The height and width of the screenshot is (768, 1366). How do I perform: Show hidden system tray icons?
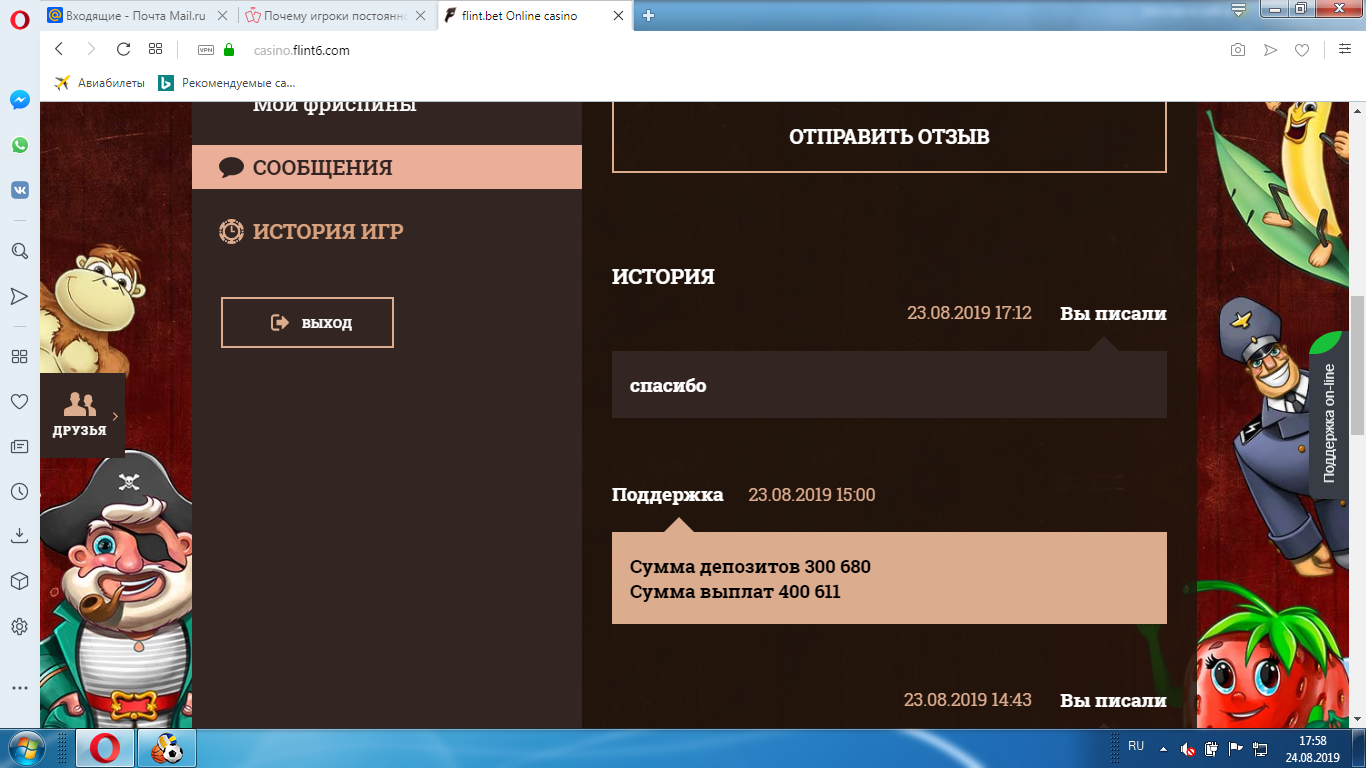point(1163,748)
